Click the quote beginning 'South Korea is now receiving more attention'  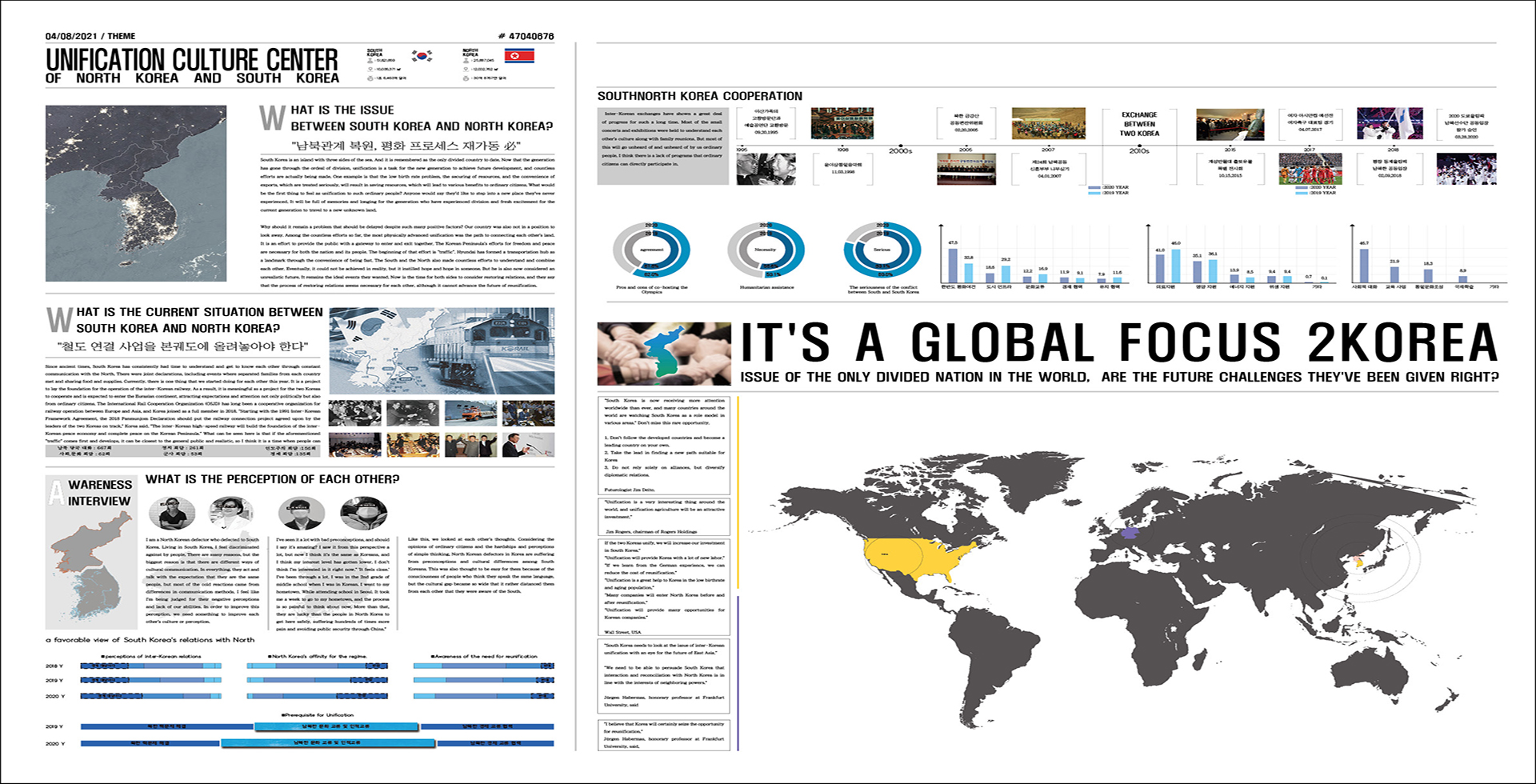click(664, 445)
